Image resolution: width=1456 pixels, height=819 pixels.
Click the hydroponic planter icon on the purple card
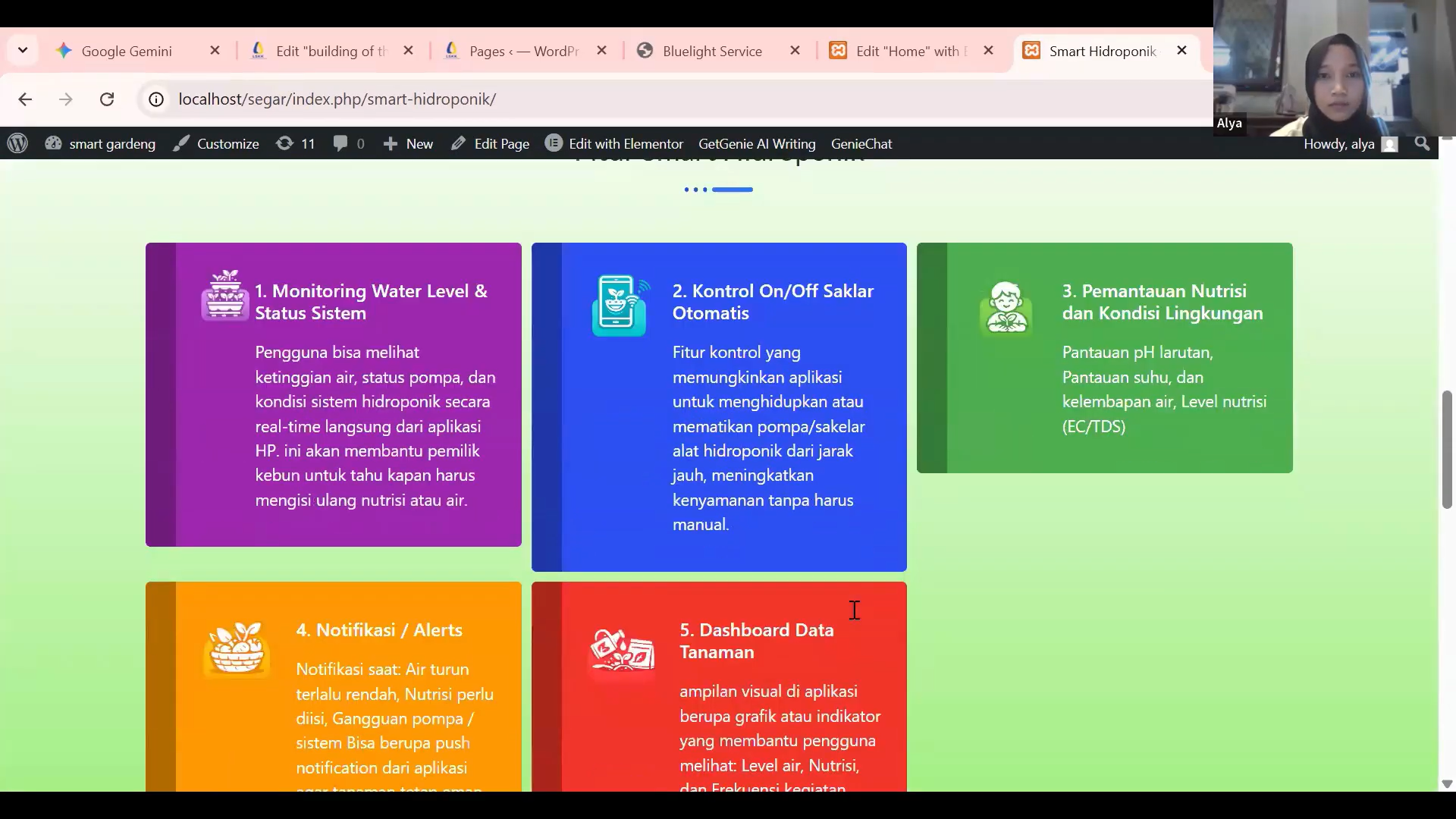coord(224,296)
